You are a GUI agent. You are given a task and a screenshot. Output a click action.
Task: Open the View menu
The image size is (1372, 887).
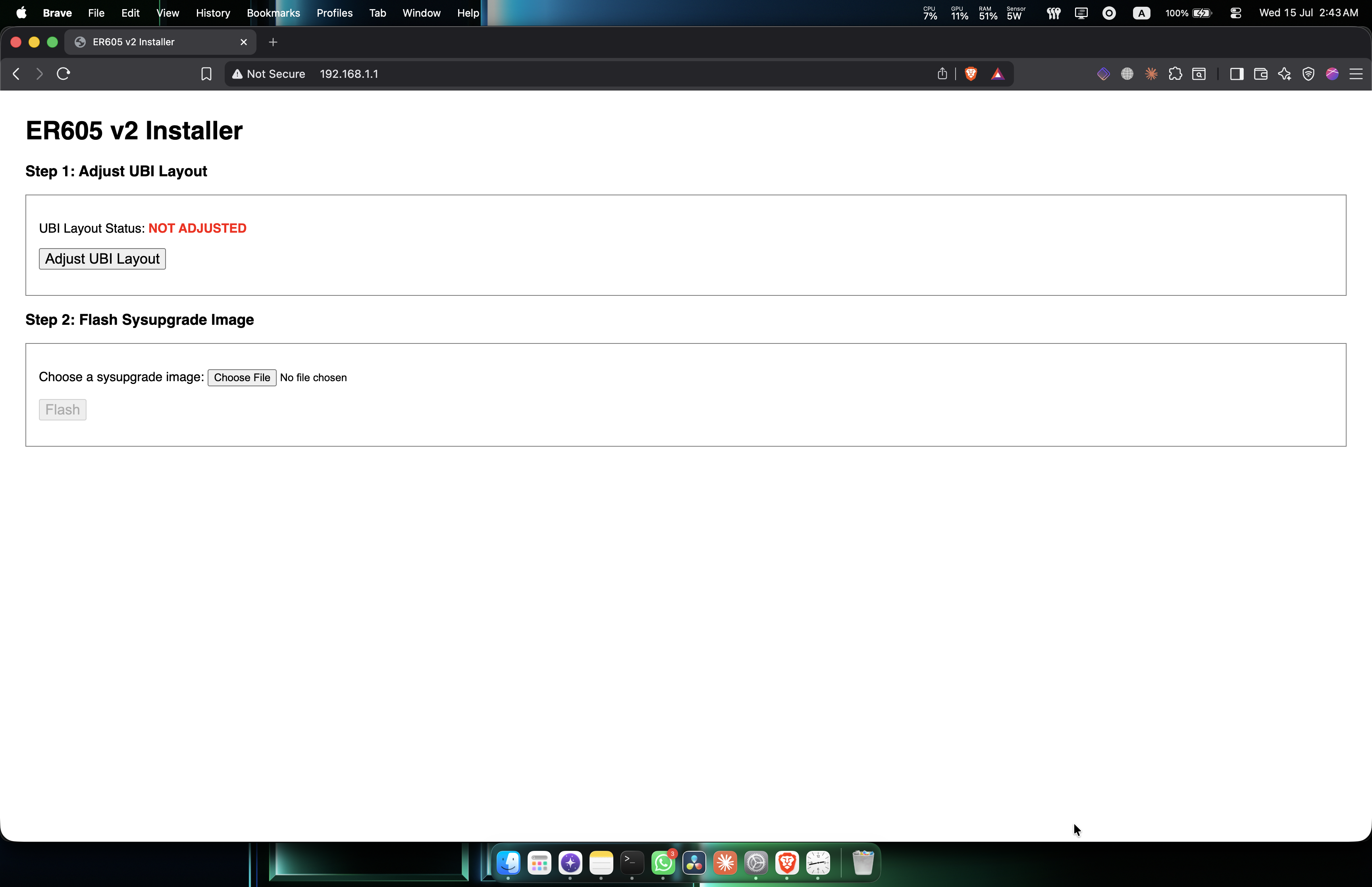(x=168, y=13)
